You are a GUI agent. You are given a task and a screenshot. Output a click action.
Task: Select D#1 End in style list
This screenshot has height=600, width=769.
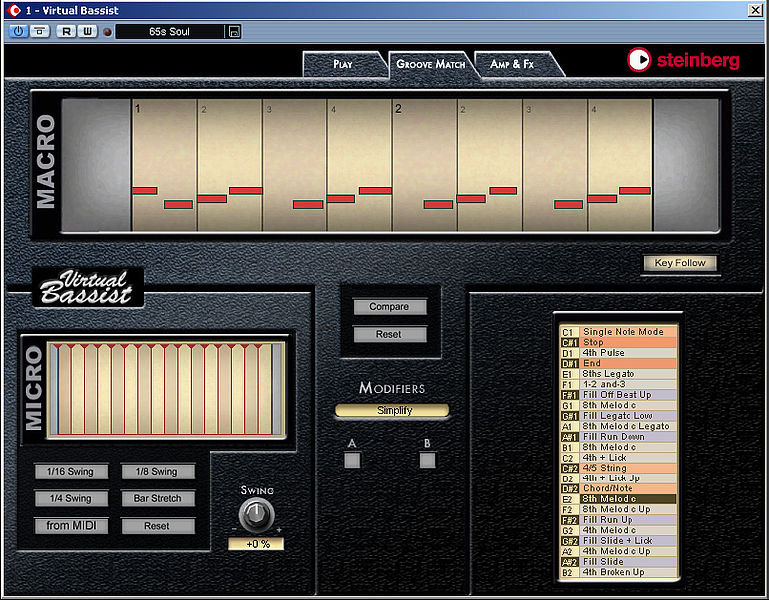click(x=618, y=364)
